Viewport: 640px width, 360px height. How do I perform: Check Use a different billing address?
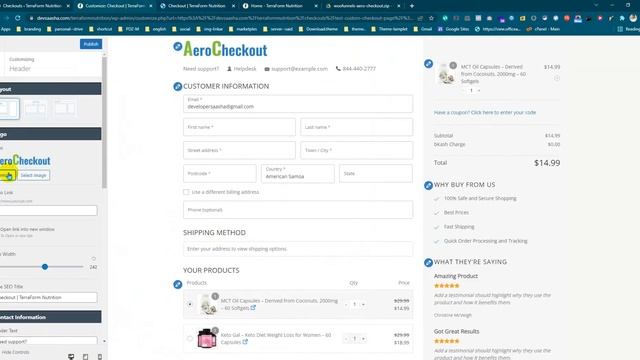pos(186,192)
